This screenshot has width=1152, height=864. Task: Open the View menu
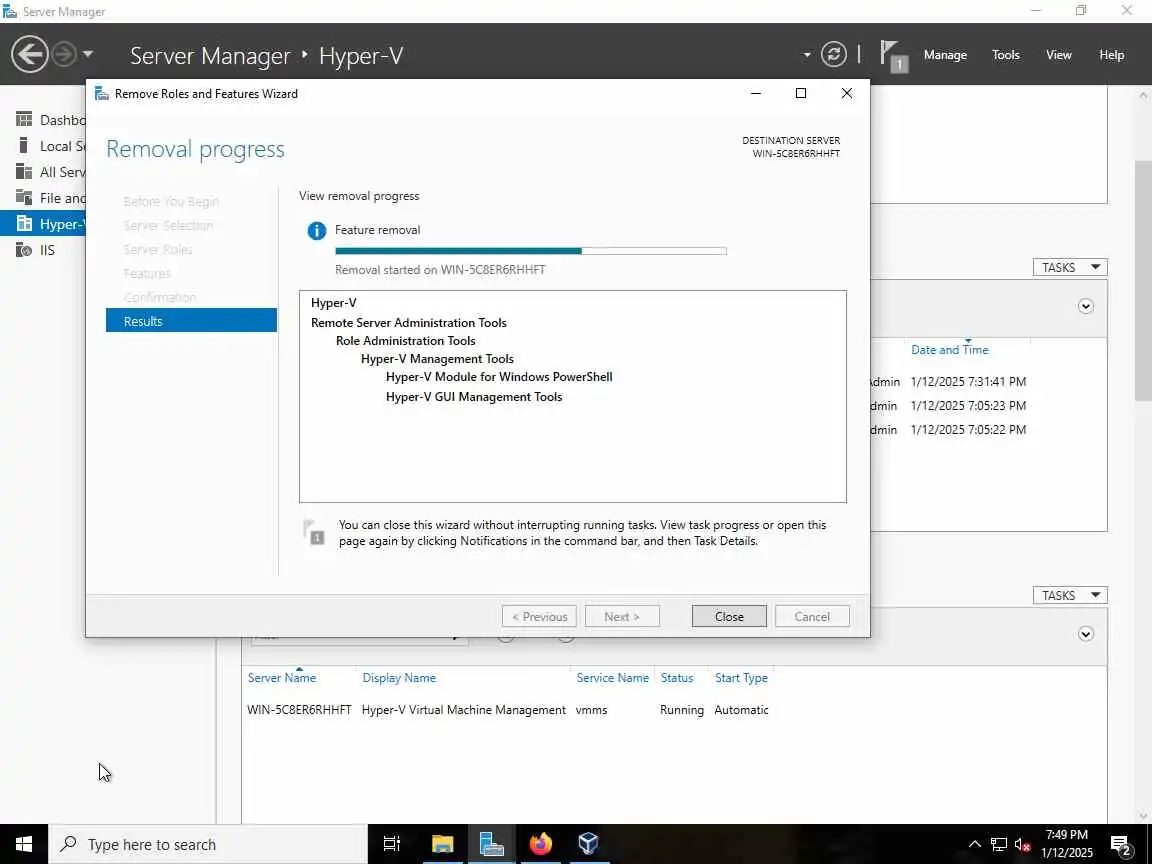coord(1059,55)
